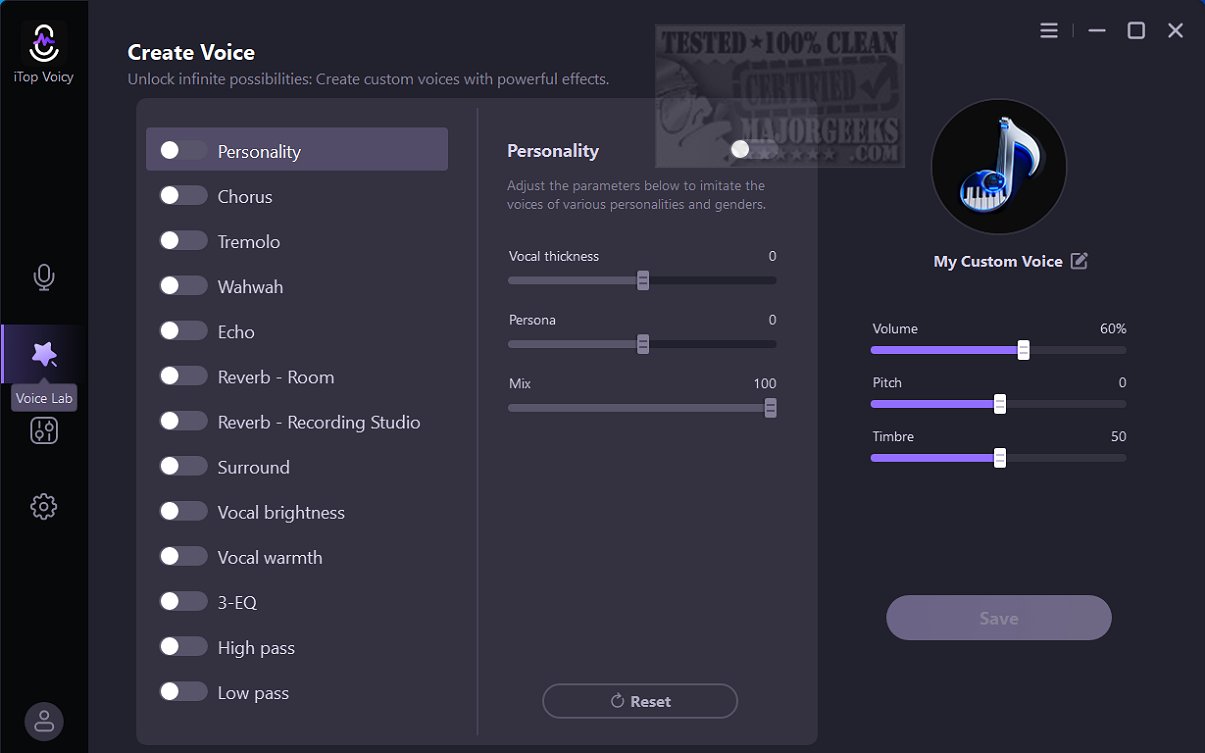Enable the Low pass filter toggle
This screenshot has height=753, width=1205.
click(x=183, y=692)
